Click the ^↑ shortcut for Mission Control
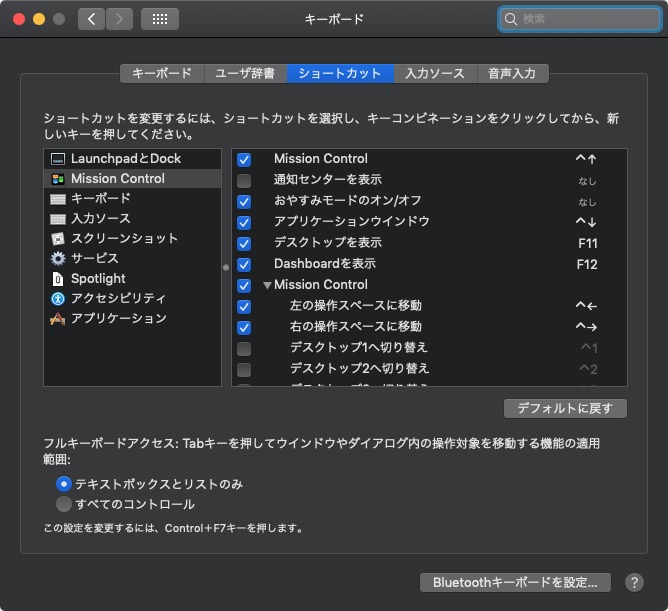Screen dimensions: 668x611 point(586,159)
